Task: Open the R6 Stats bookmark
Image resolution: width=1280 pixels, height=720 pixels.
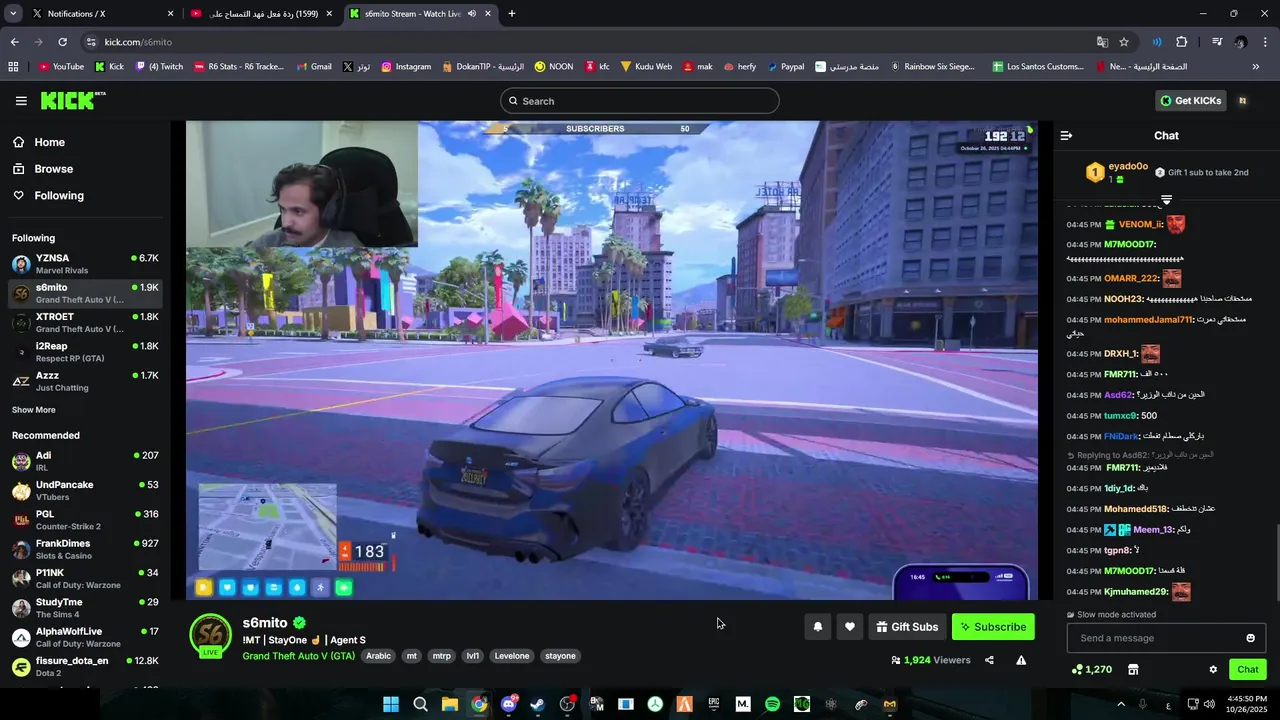Action: click(239, 67)
